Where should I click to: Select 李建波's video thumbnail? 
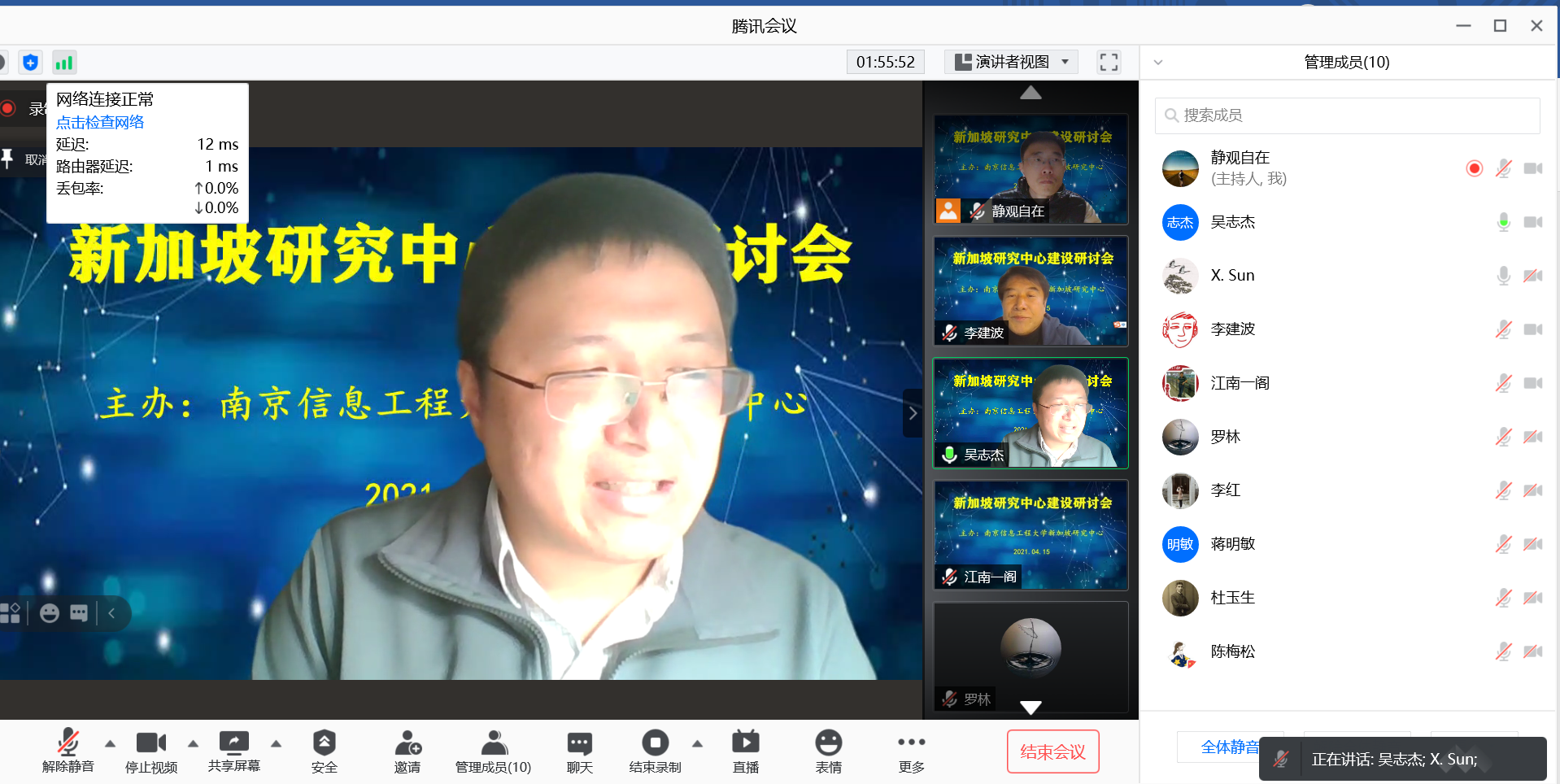[x=1031, y=291]
